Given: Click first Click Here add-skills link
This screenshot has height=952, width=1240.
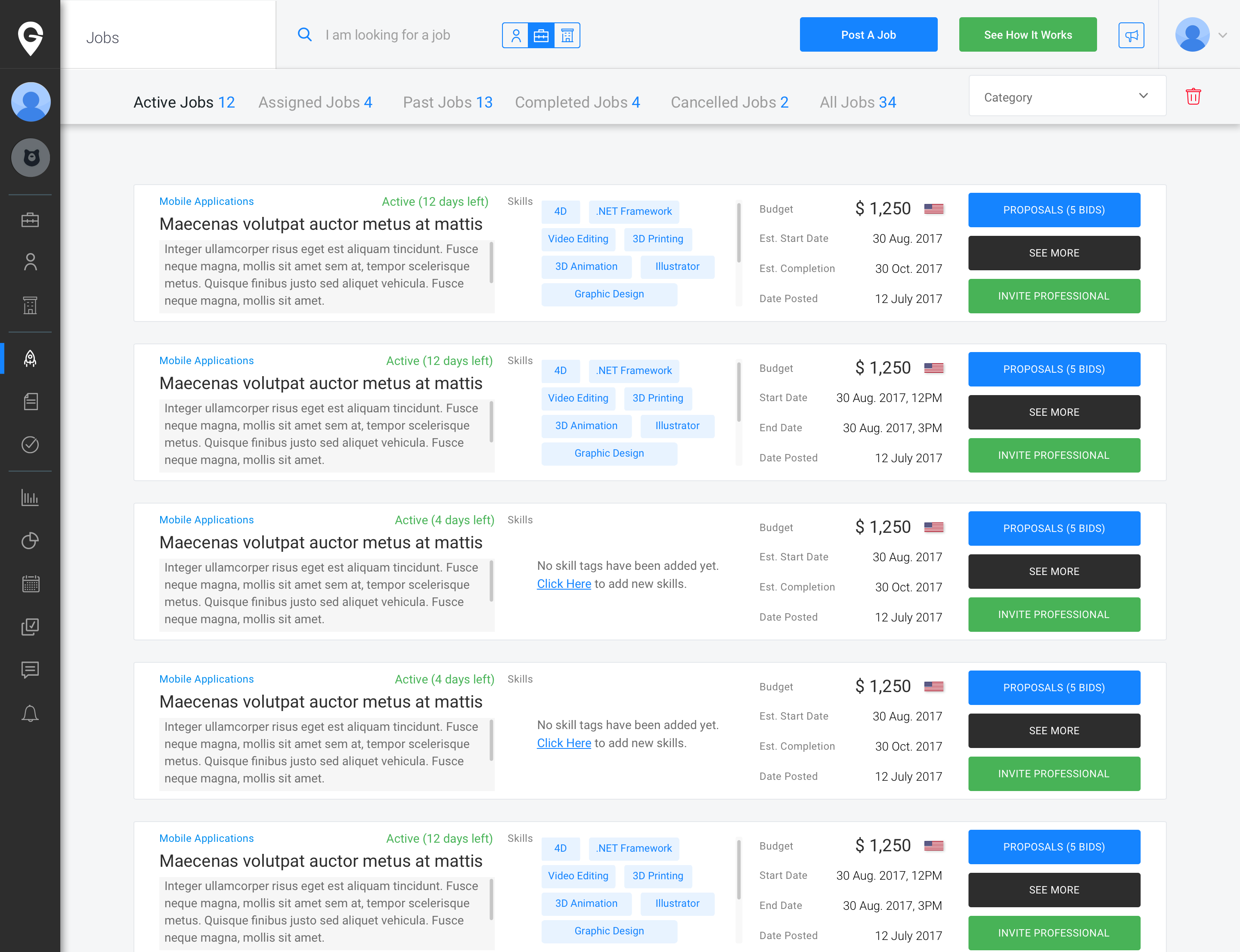Looking at the screenshot, I should (564, 584).
